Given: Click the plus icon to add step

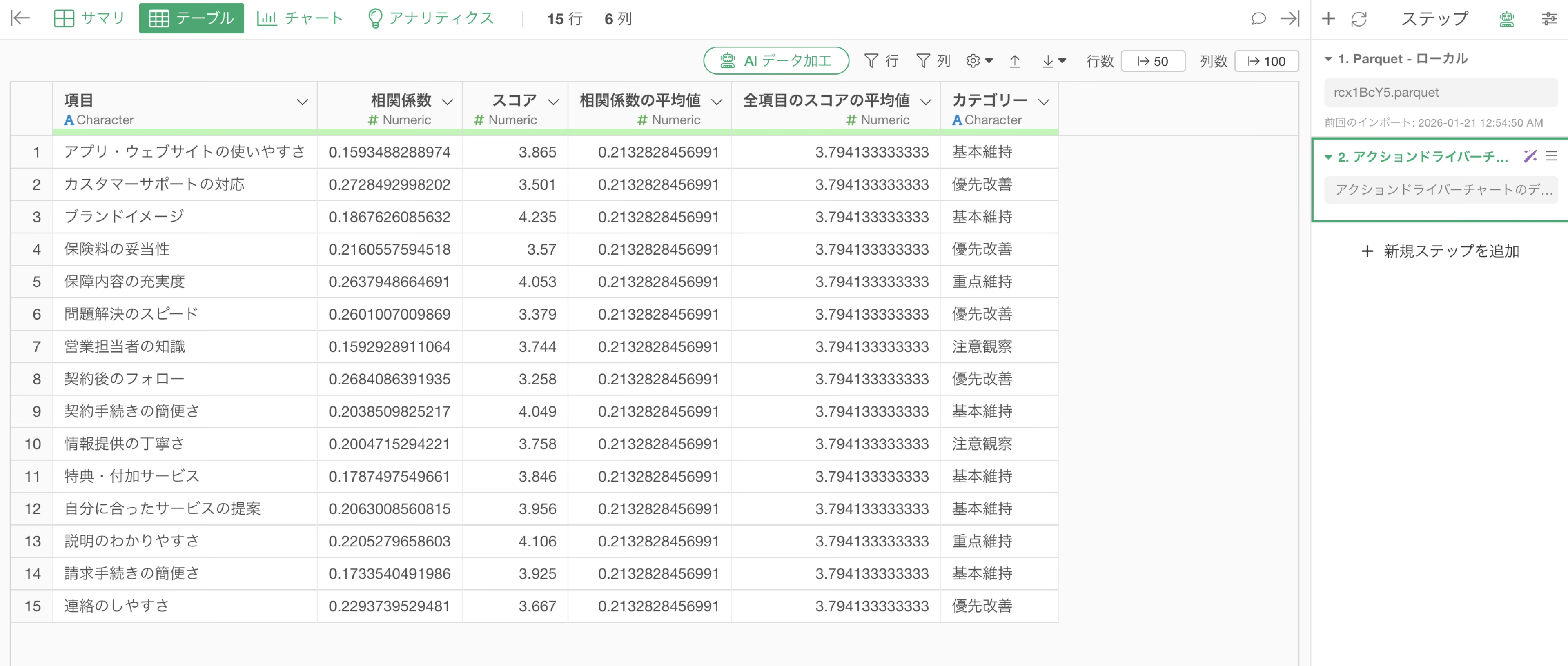Looking at the screenshot, I should click(1328, 18).
